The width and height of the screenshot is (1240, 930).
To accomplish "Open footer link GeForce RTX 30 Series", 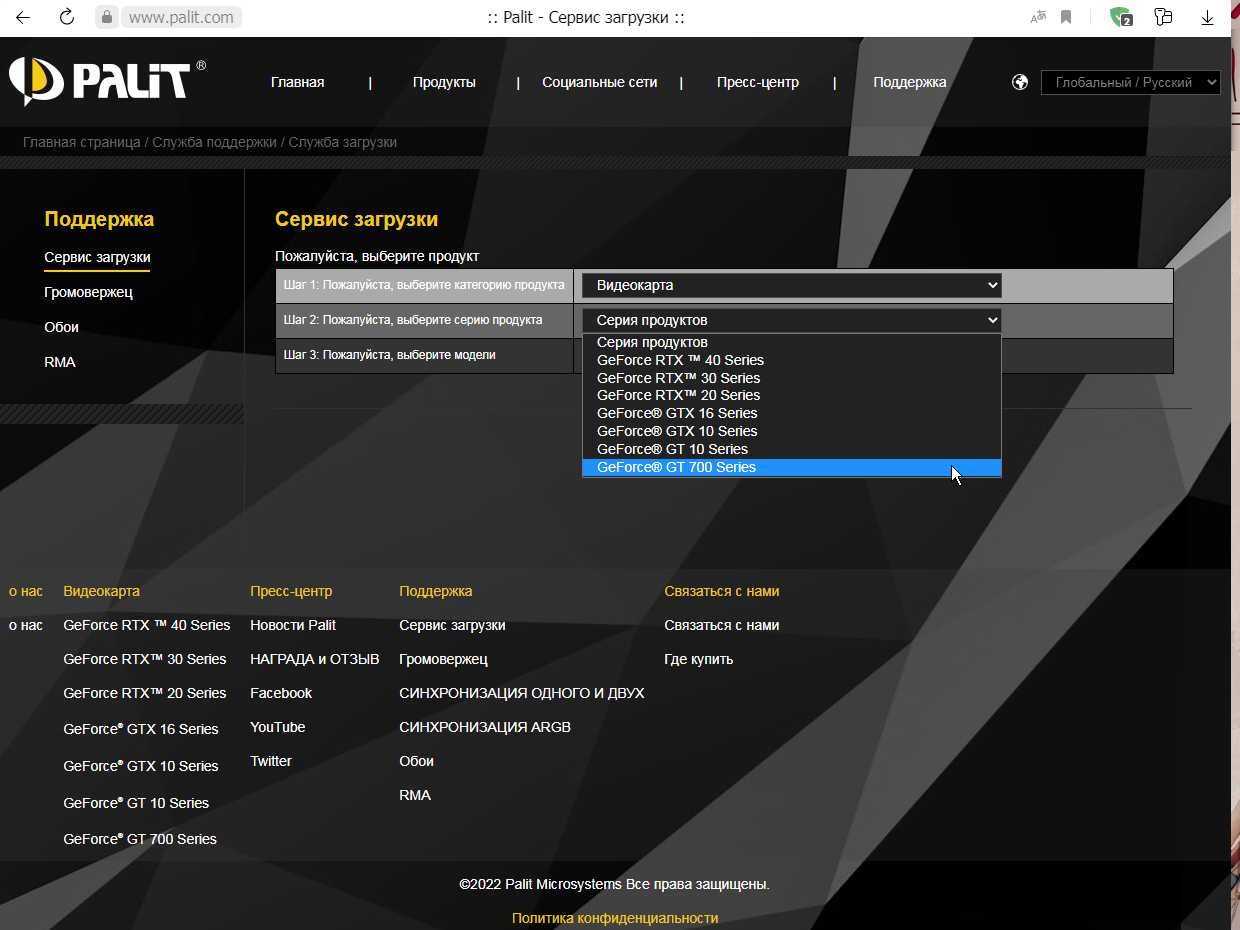I will point(145,659).
